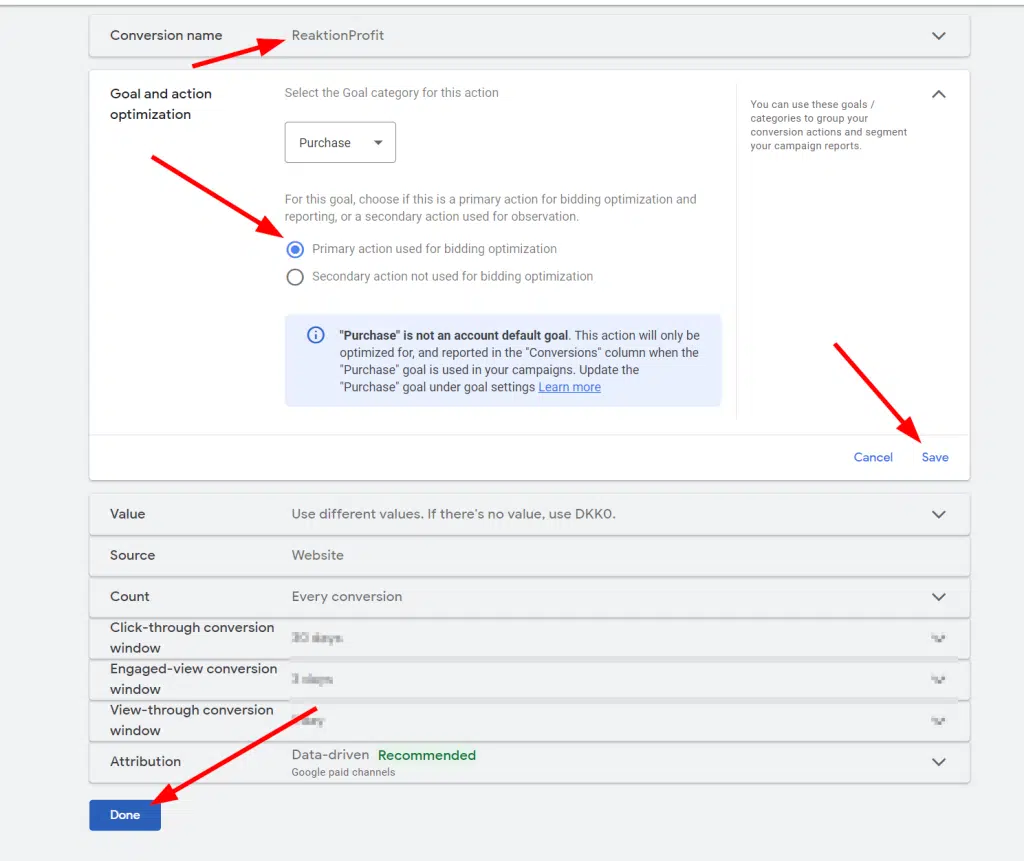Expand the Value settings row chevron
Image resolution: width=1024 pixels, height=861 pixels.
[938, 515]
